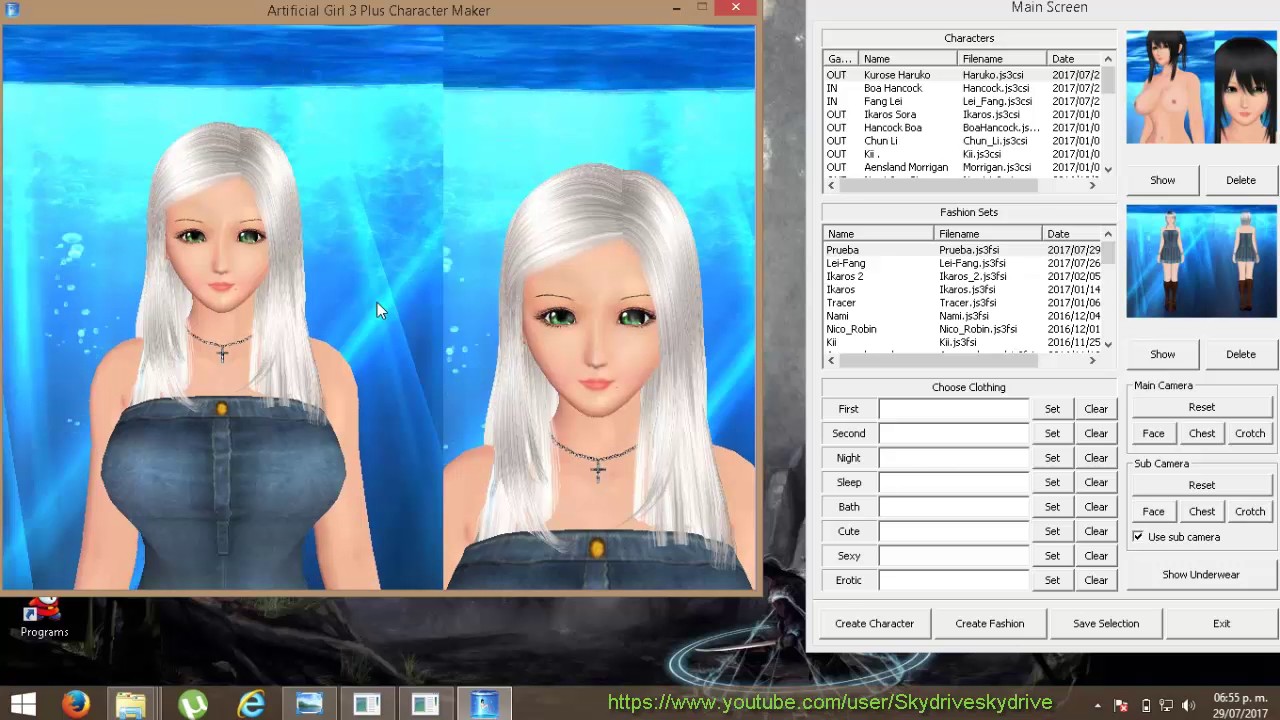This screenshot has width=1280, height=720.
Task: Clear the Sexy clothing slot
Action: click(x=1096, y=556)
